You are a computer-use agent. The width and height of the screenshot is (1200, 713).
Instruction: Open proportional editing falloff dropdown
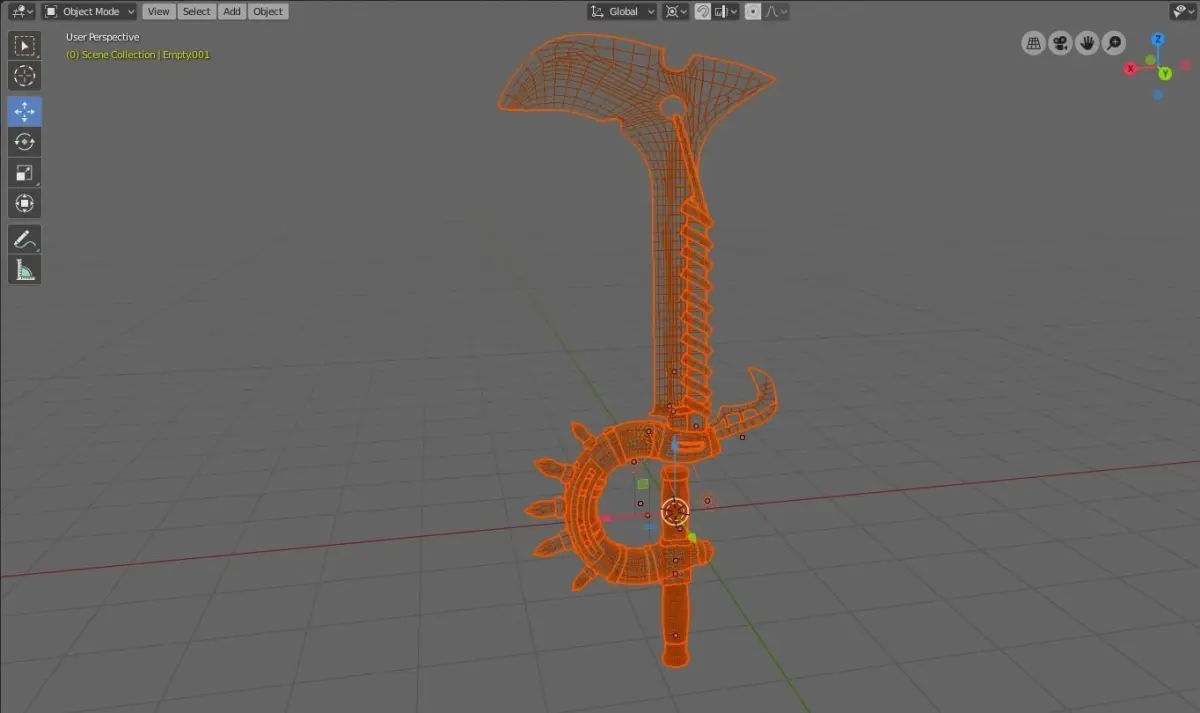point(776,12)
